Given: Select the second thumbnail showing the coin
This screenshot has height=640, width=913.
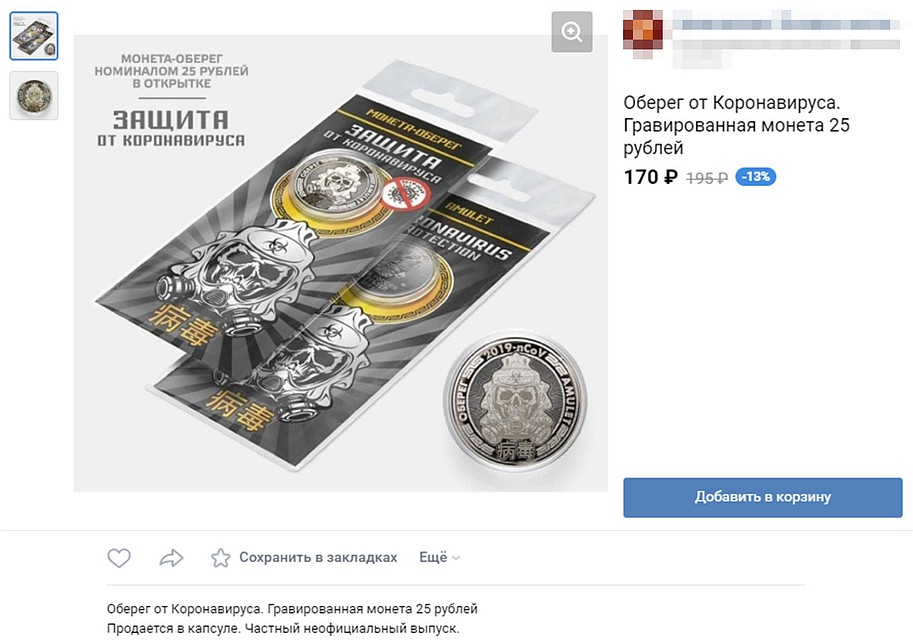Looking at the screenshot, I should click(34, 96).
